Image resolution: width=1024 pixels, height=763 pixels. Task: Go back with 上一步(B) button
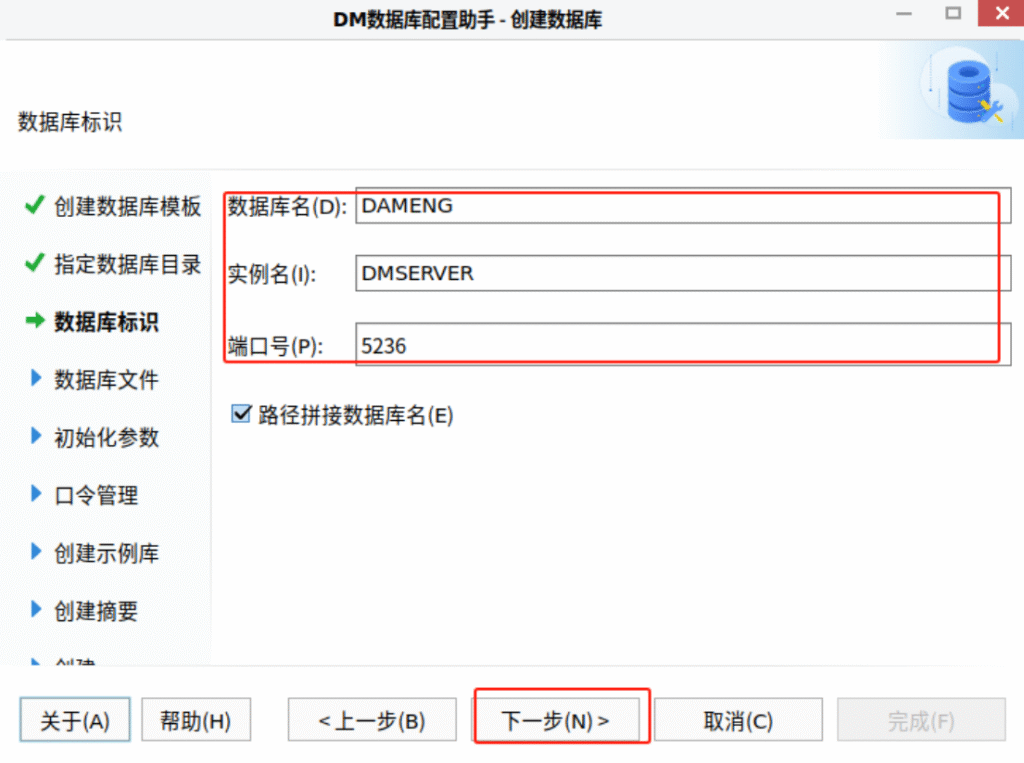(372, 721)
